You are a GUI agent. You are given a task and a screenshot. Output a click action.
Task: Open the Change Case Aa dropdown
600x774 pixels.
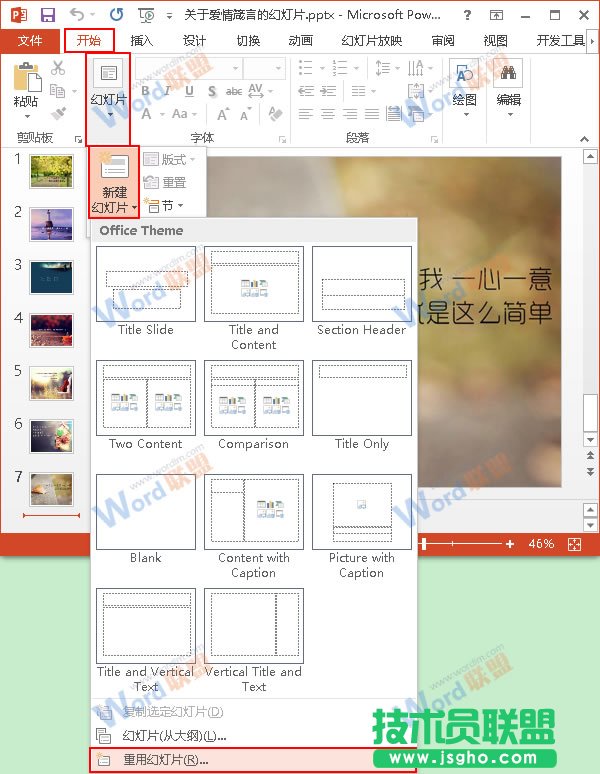185,114
